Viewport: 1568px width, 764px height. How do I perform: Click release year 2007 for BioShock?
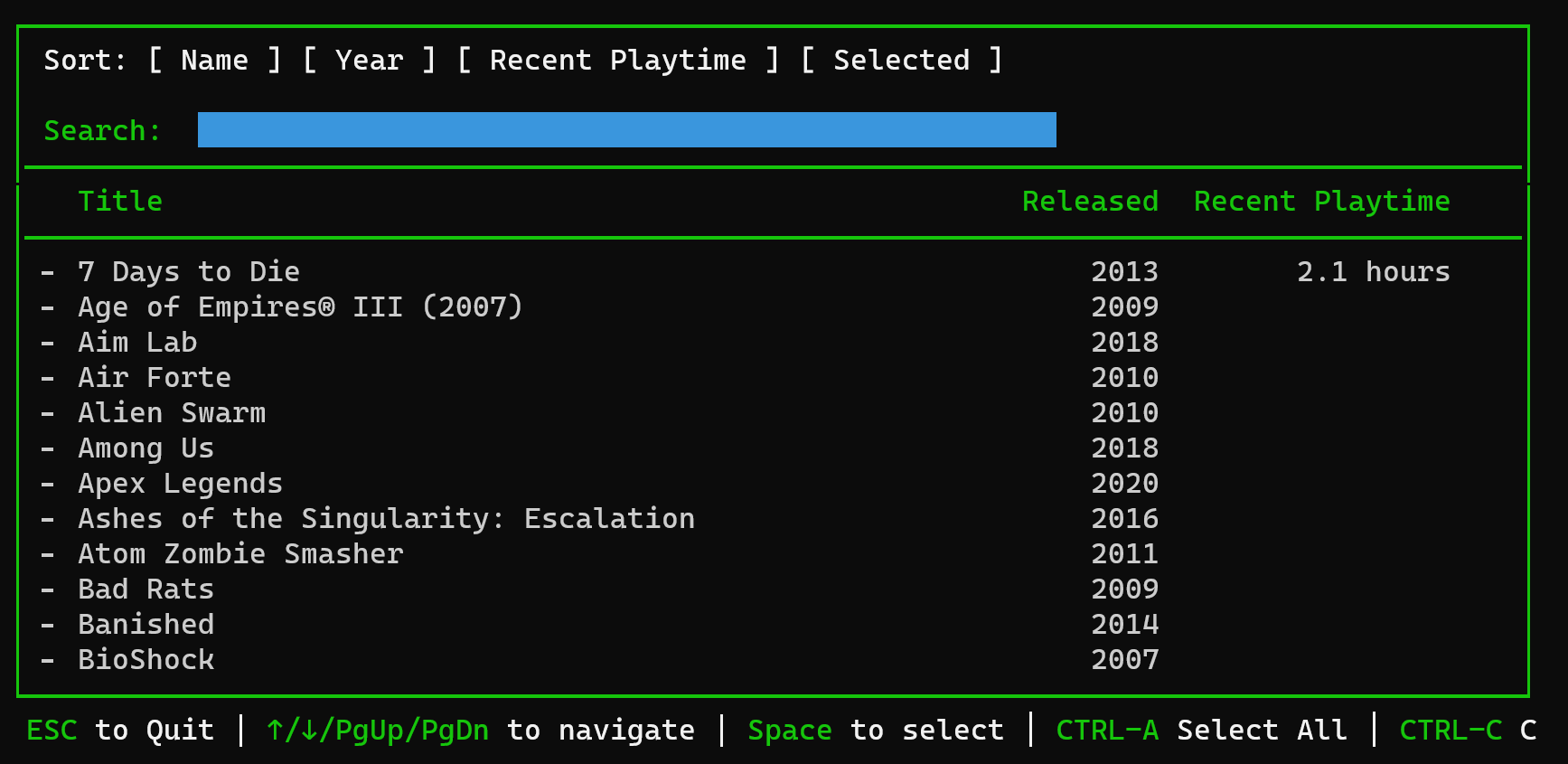tap(1124, 659)
